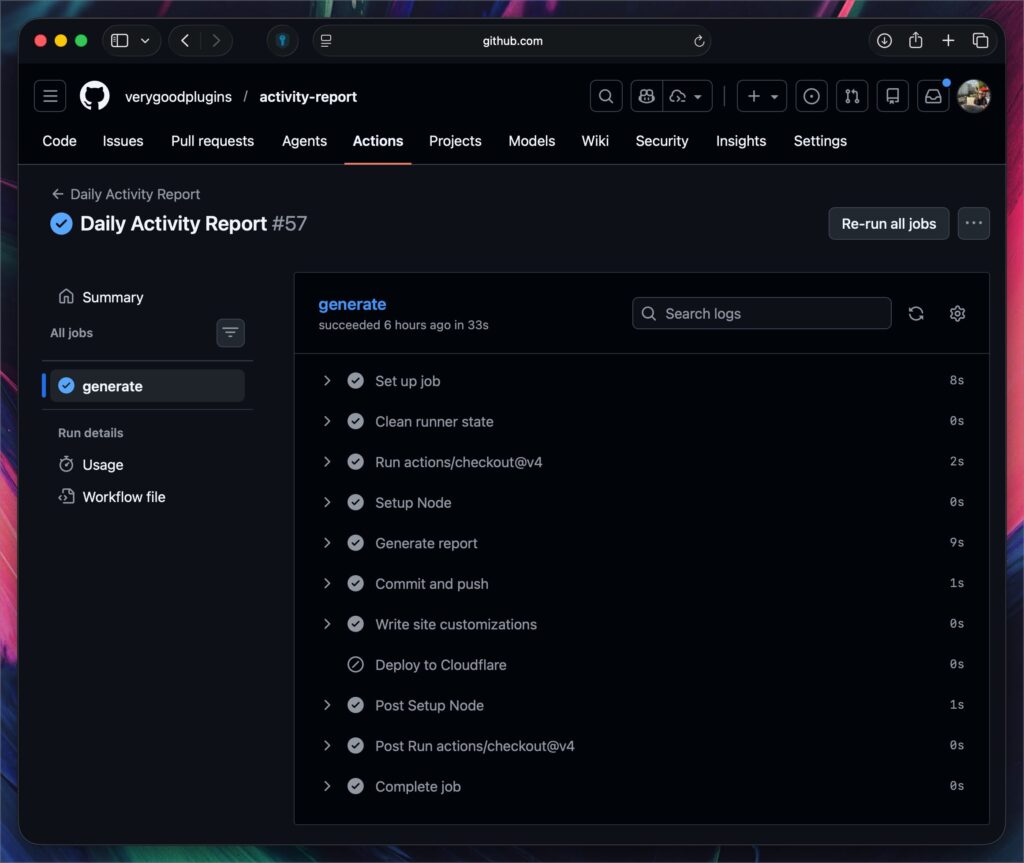Open Safari downloads icon
Screen dimensions: 1024x863
(884, 41)
